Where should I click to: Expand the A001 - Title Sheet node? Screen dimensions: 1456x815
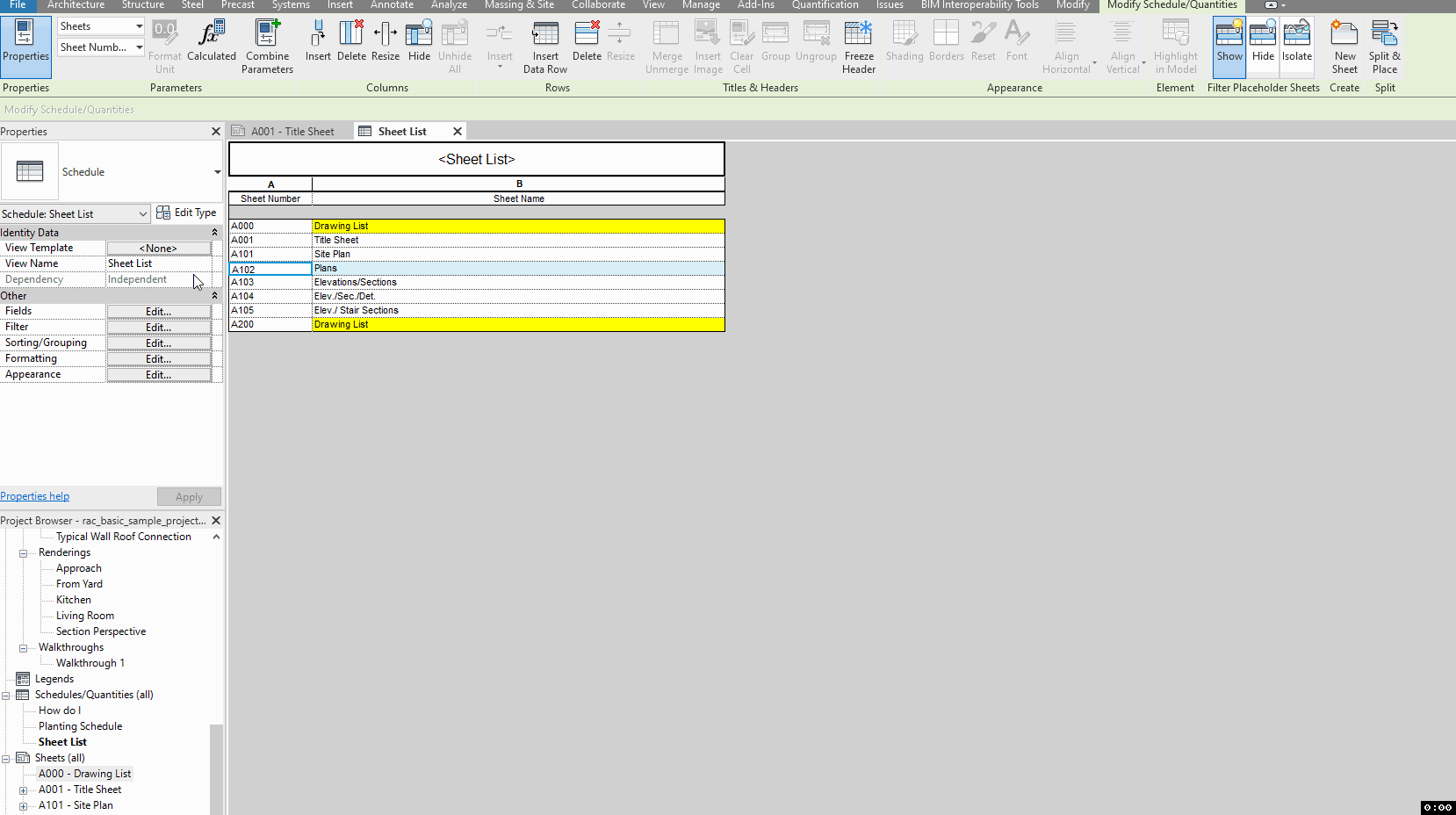[x=24, y=790]
